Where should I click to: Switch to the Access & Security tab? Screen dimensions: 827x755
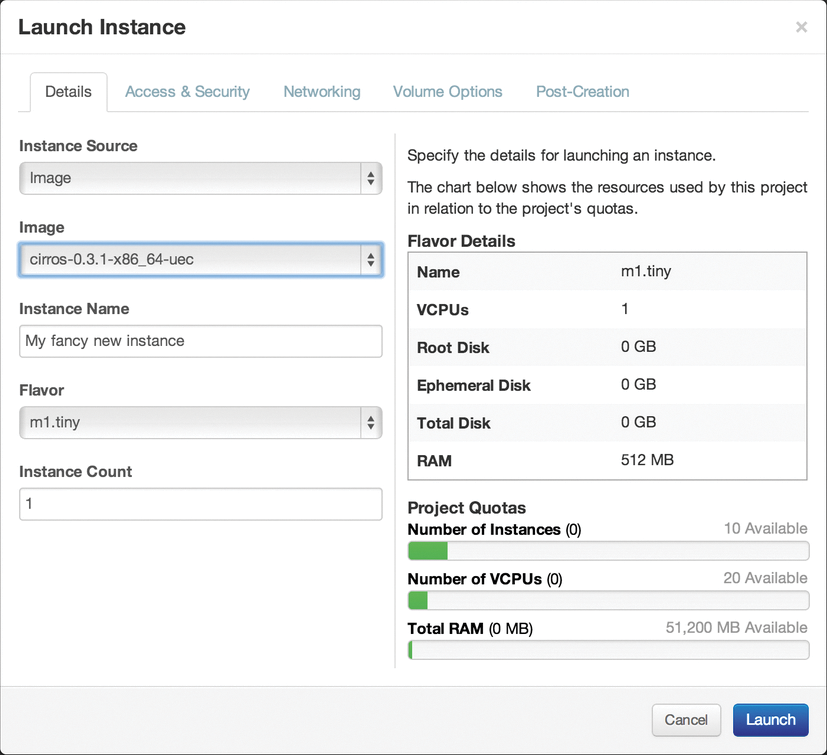click(187, 91)
